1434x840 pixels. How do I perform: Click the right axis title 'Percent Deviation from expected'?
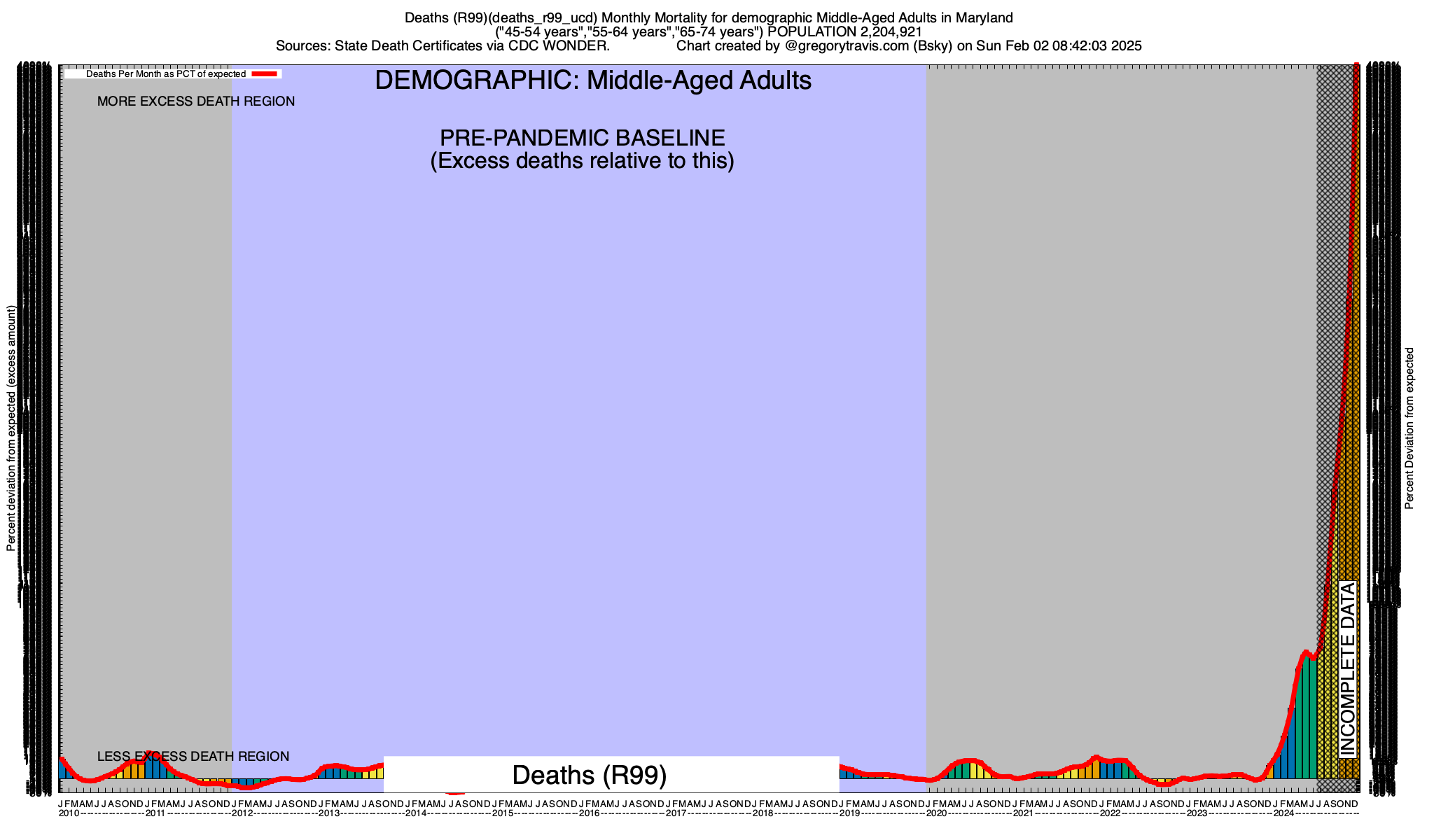1409,428
